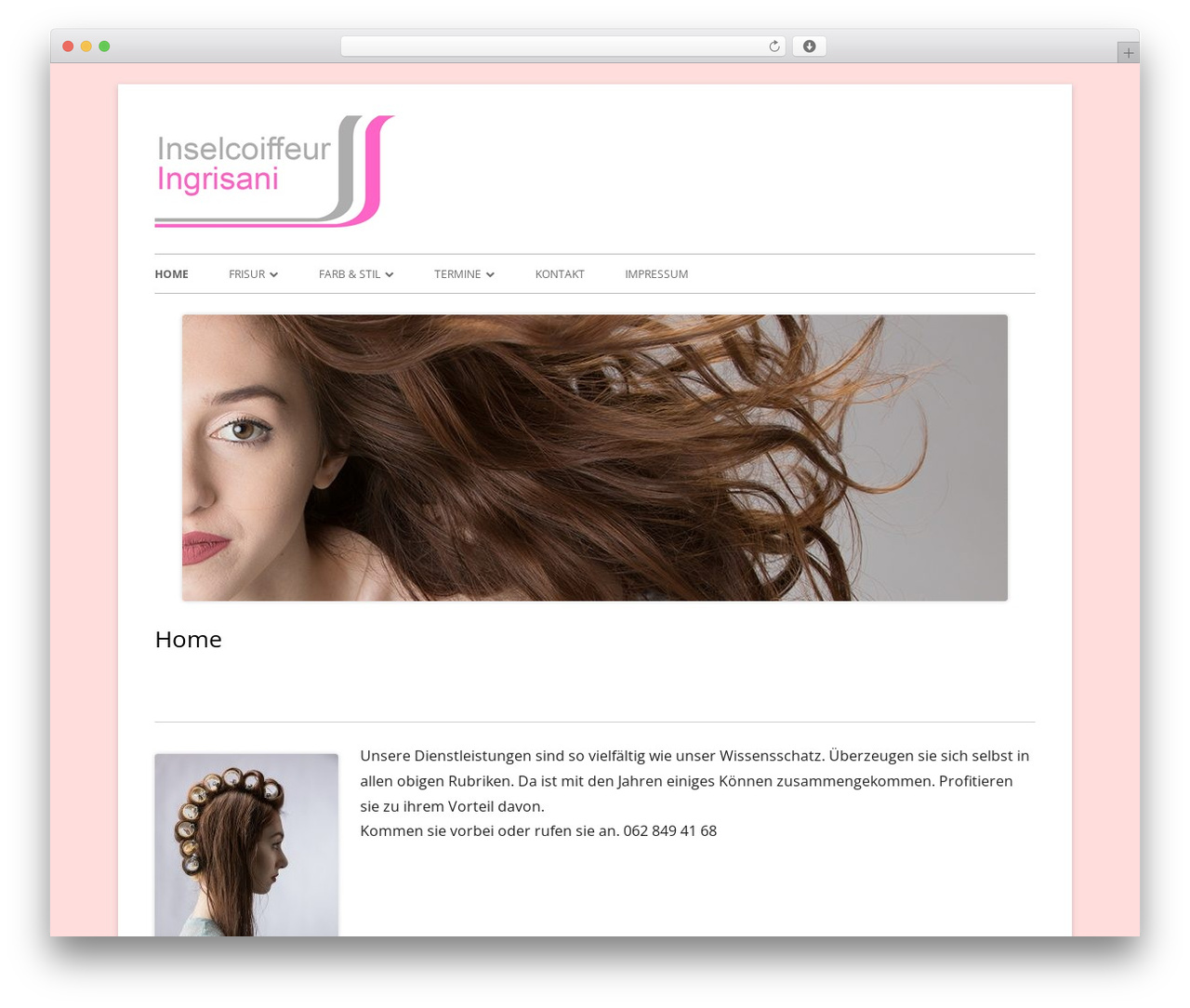
Task: Open the Kontakt menu item
Action: 560,274
